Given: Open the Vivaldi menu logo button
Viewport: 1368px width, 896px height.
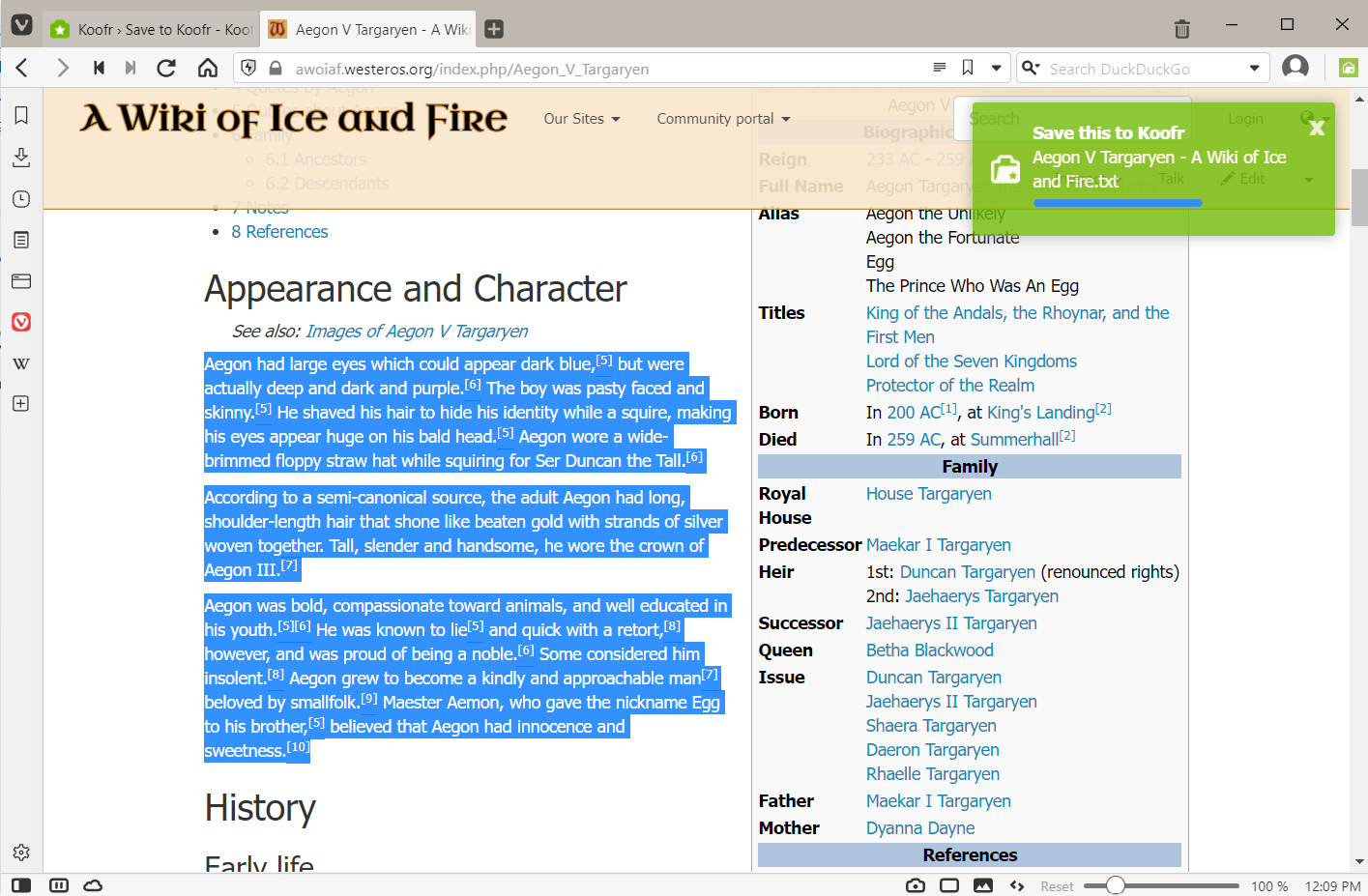Looking at the screenshot, I should (x=21, y=25).
